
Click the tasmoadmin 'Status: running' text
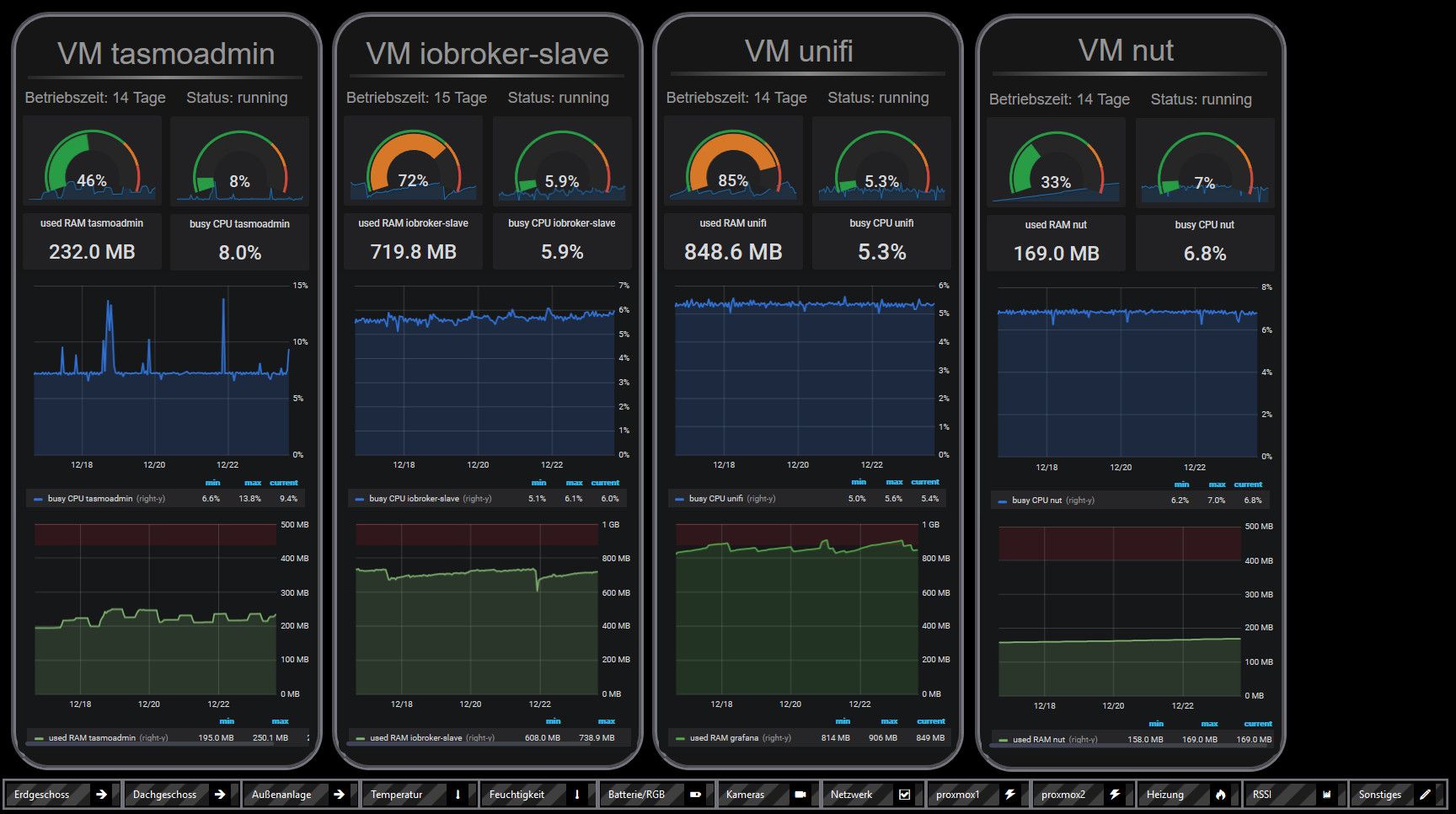(x=237, y=98)
